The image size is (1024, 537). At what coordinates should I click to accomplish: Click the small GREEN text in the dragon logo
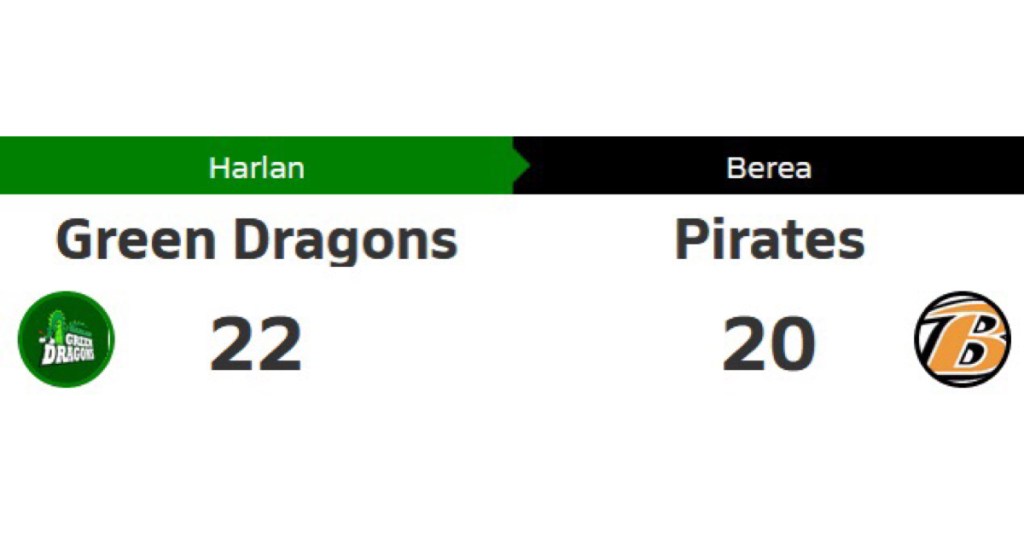(x=80, y=338)
